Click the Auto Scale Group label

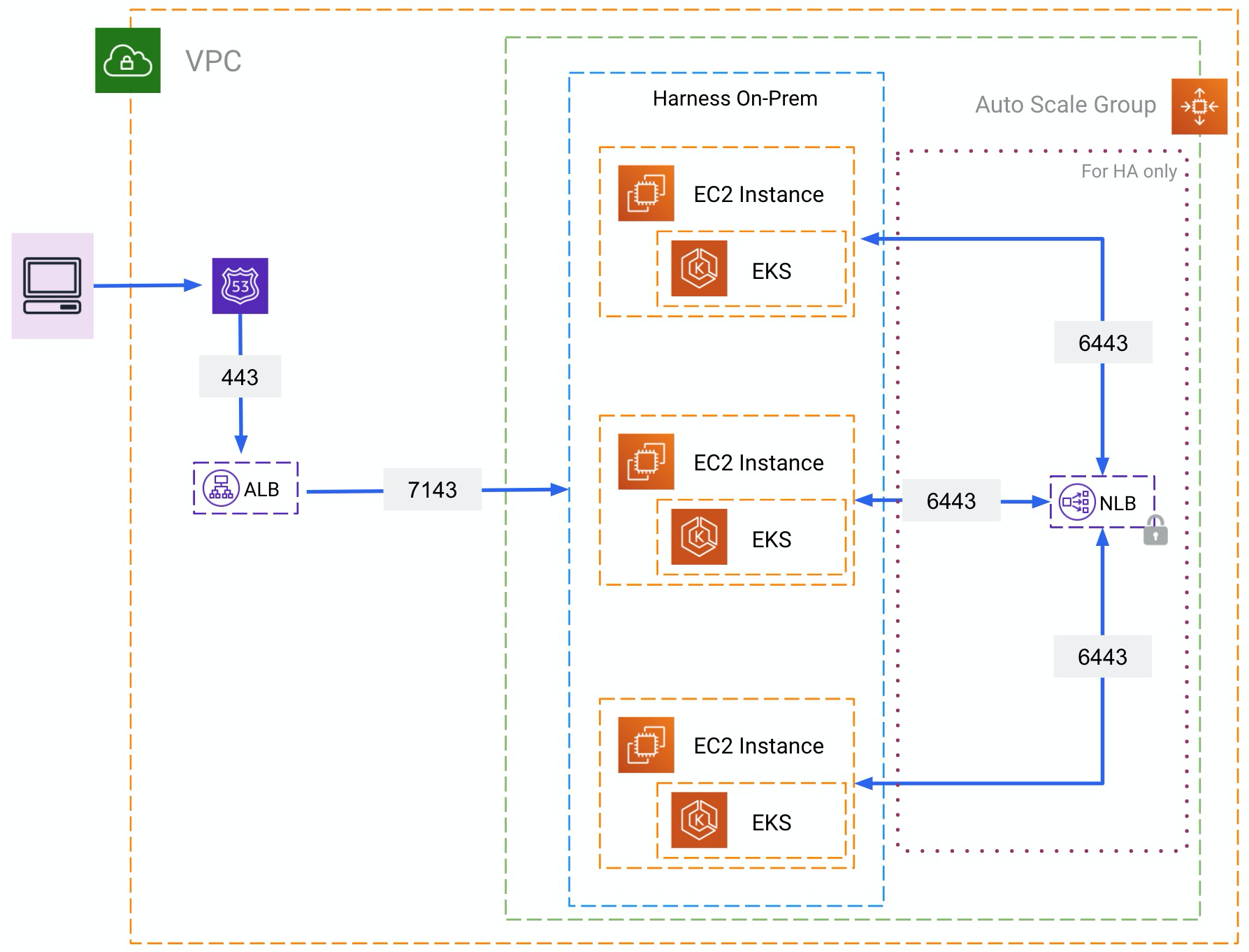coord(1065,105)
